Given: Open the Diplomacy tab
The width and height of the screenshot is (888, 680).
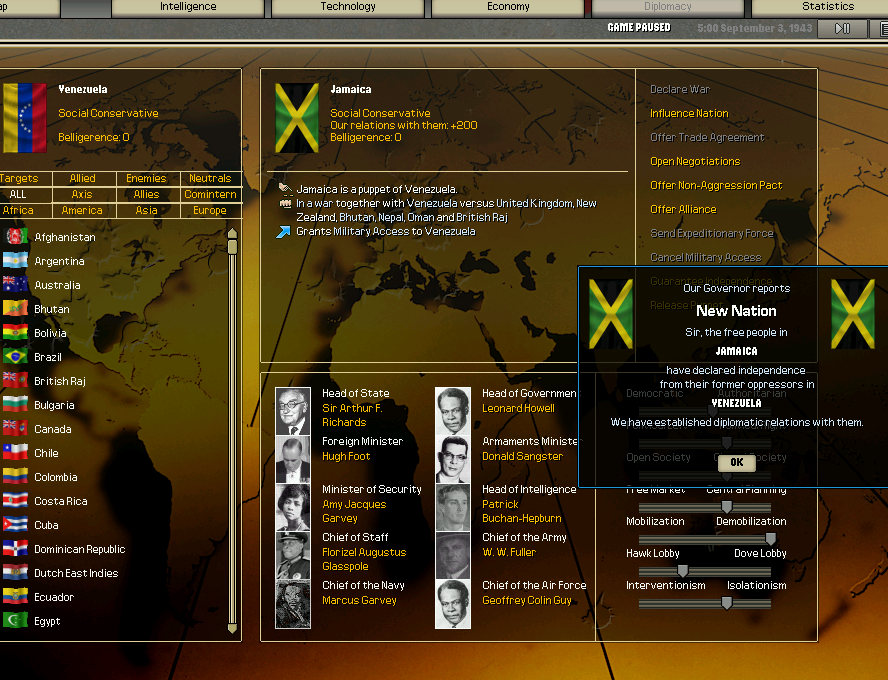Looking at the screenshot, I should (668, 7).
